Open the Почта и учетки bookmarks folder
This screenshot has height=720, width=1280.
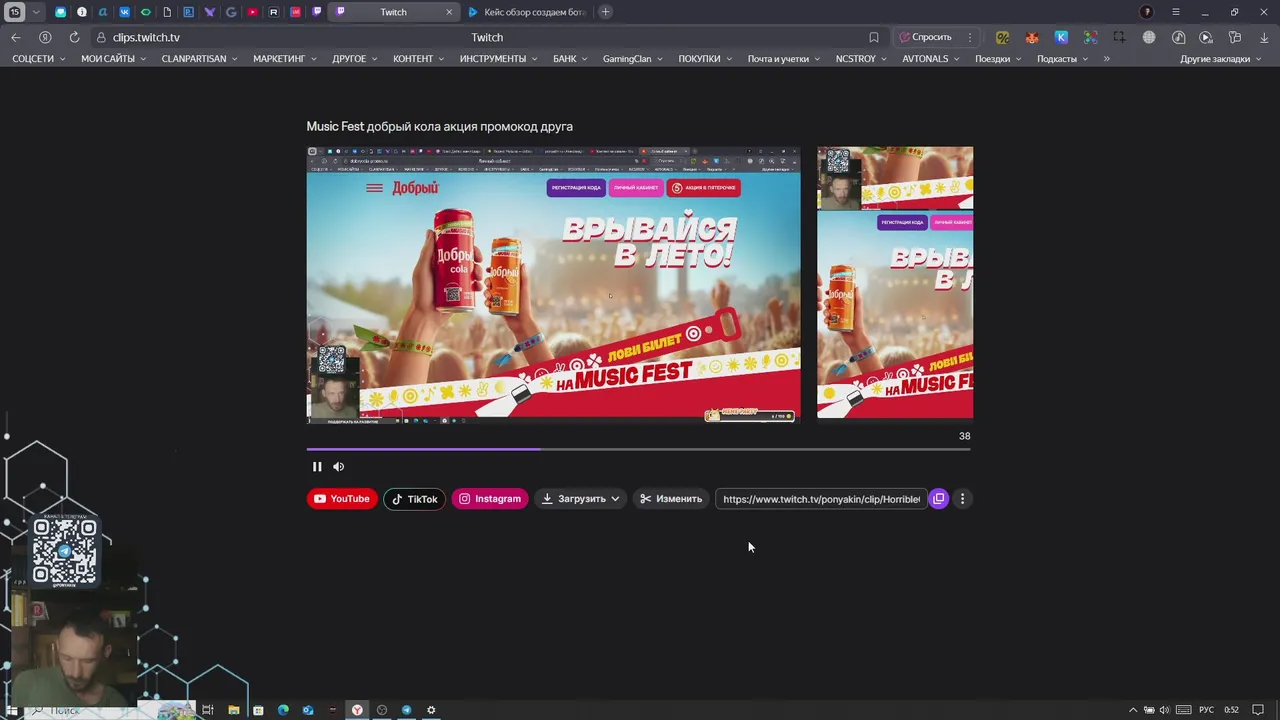[x=784, y=59]
